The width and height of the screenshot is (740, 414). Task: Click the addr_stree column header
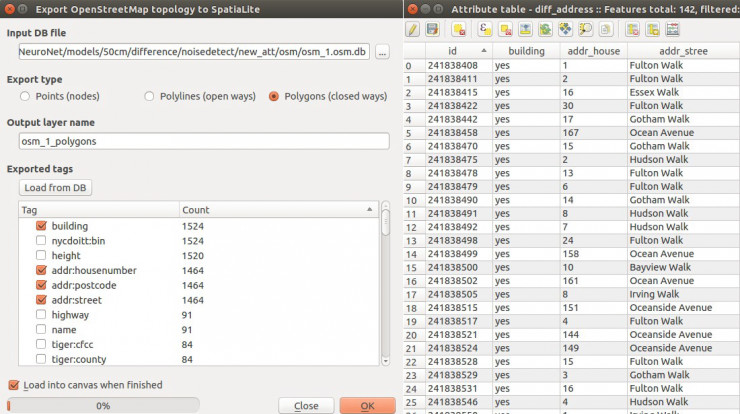[x=683, y=51]
